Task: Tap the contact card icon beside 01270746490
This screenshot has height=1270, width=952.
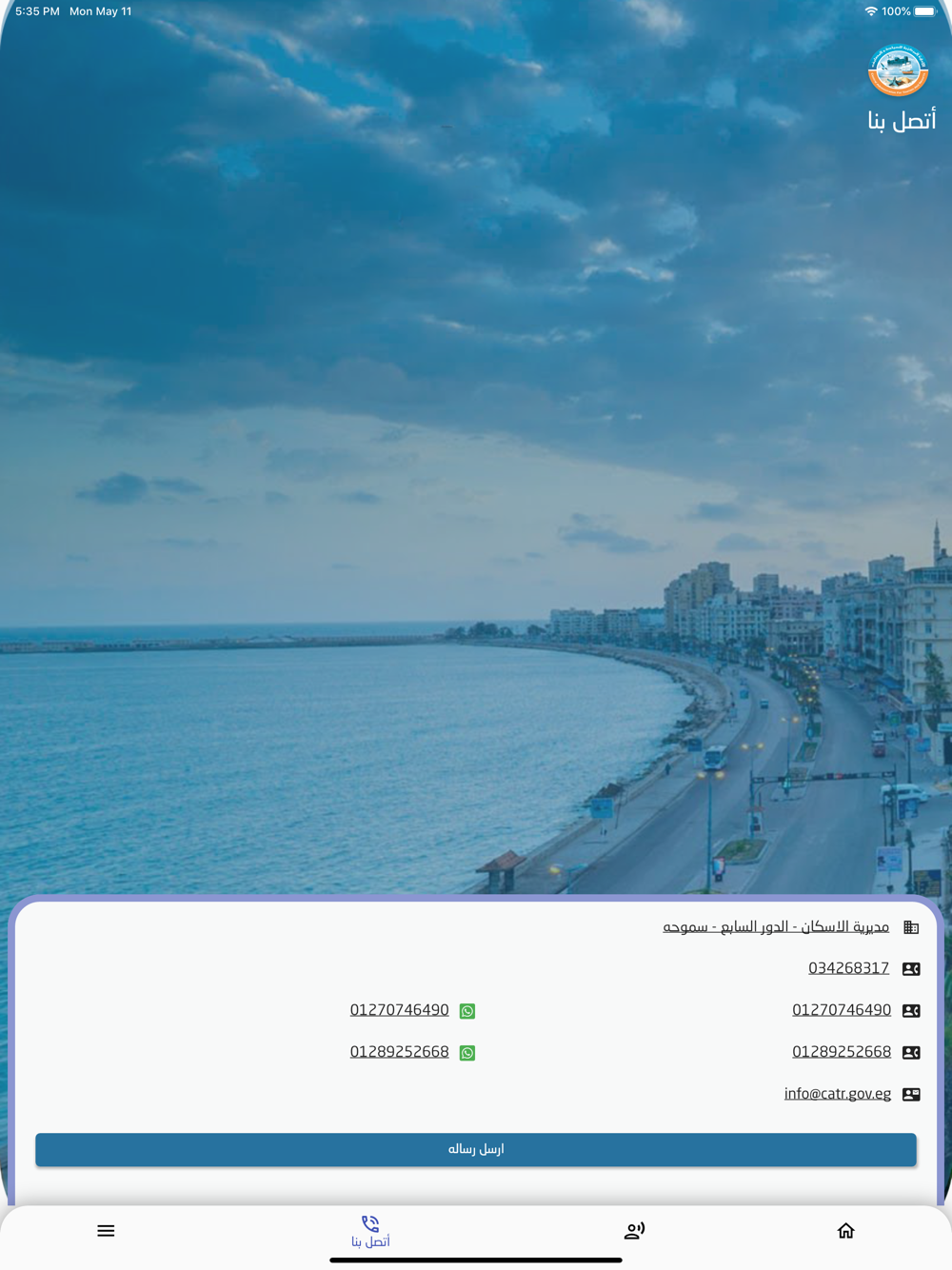Action: click(911, 1011)
